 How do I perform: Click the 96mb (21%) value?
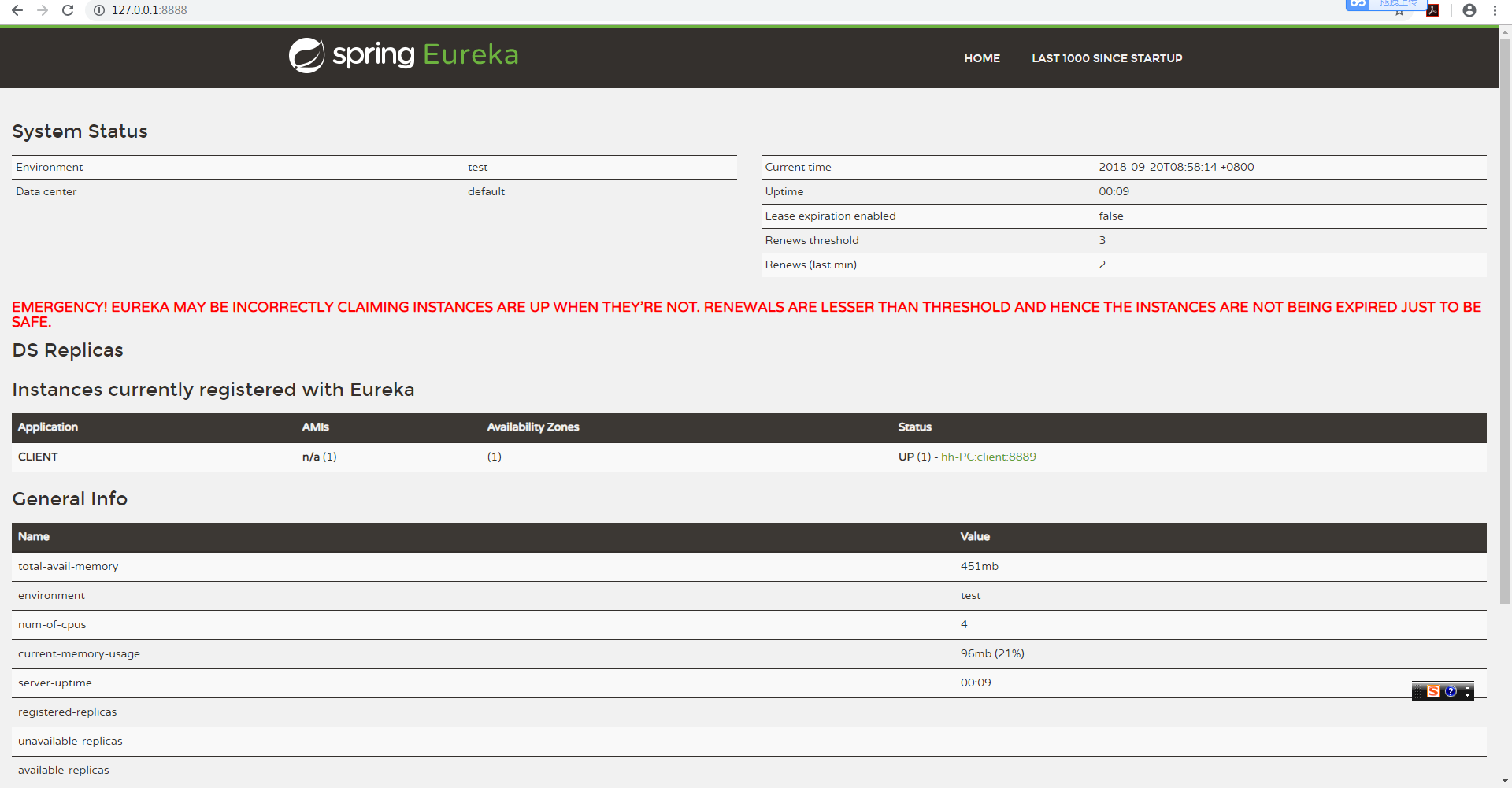991,653
